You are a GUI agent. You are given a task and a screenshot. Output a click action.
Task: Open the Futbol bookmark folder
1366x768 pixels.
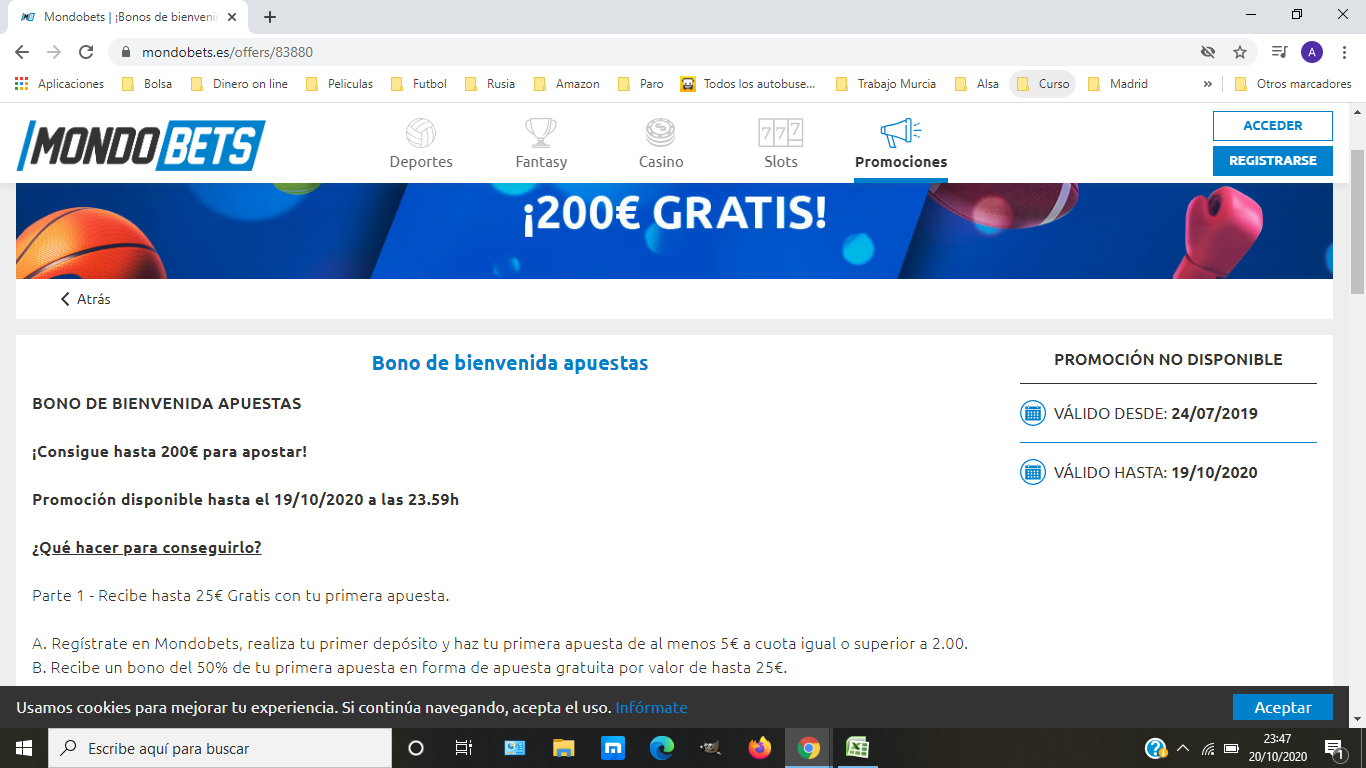click(419, 84)
